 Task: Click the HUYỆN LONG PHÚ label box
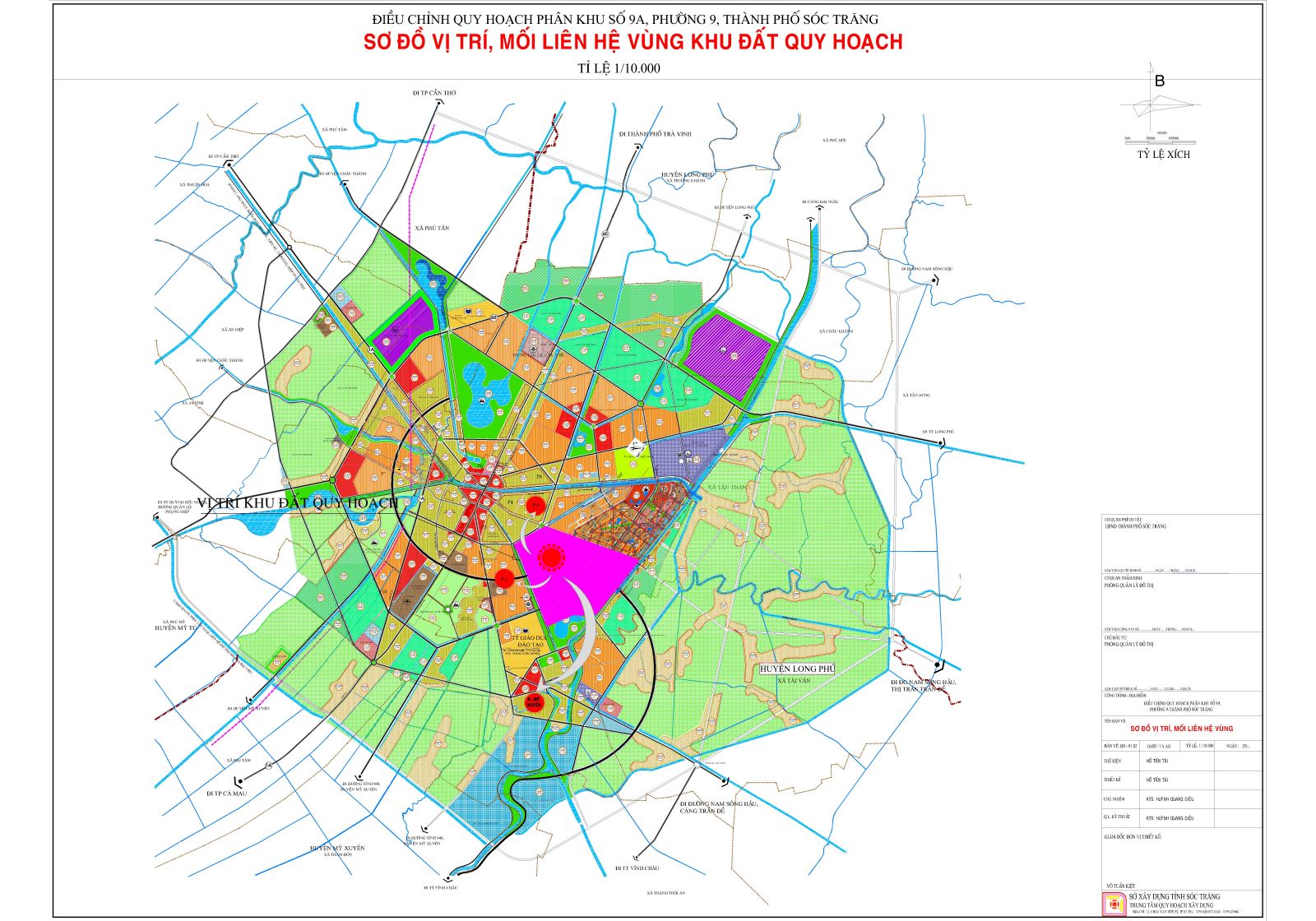796,669
